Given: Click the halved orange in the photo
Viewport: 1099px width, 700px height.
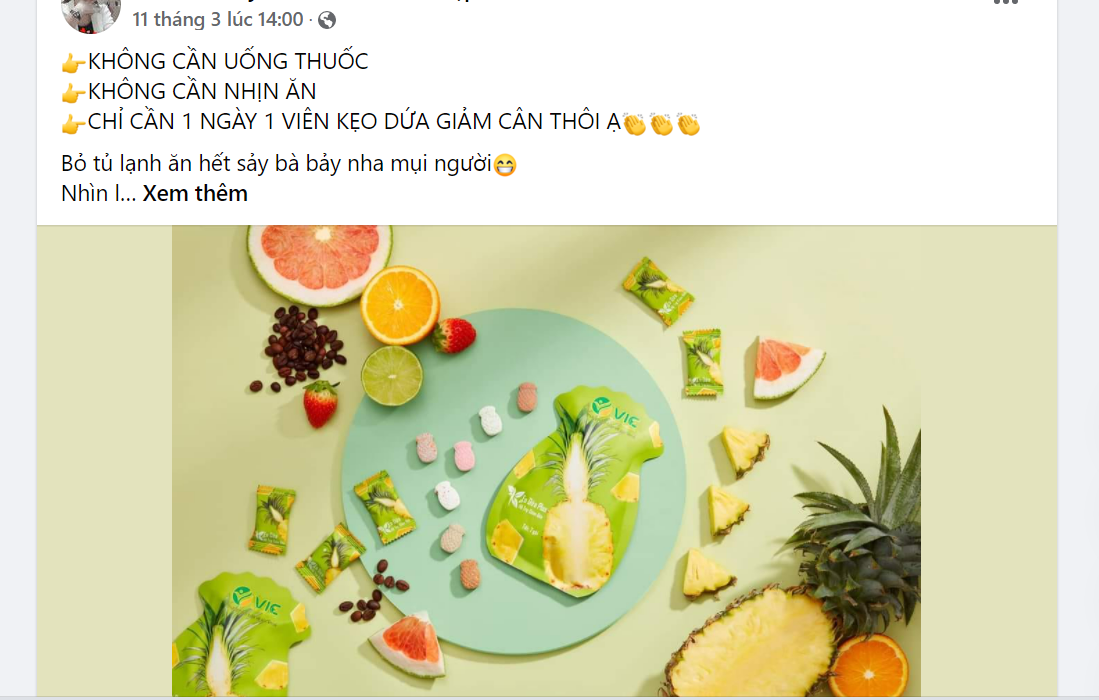Looking at the screenshot, I should (400, 305).
